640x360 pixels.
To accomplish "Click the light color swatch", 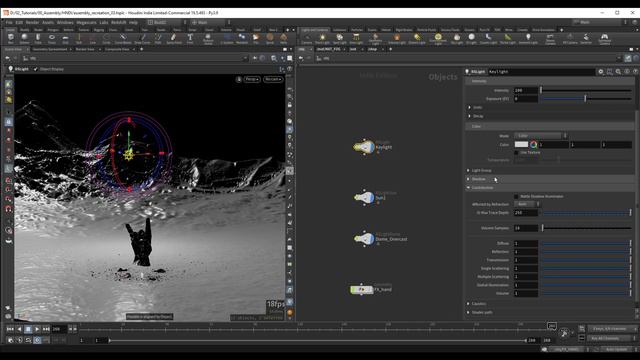I will tap(521, 144).
